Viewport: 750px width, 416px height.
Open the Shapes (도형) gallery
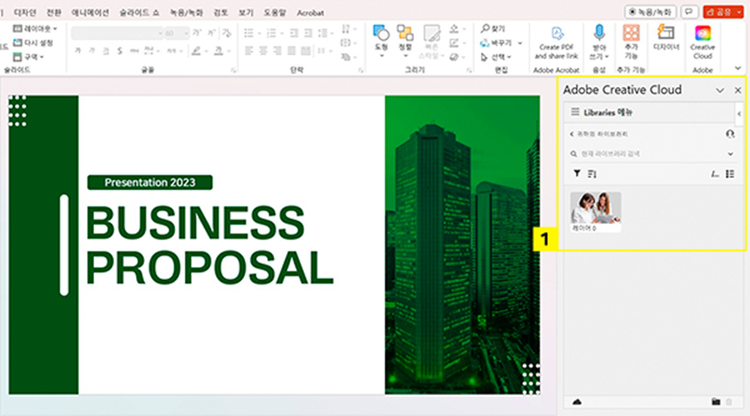pyautogui.click(x=381, y=41)
